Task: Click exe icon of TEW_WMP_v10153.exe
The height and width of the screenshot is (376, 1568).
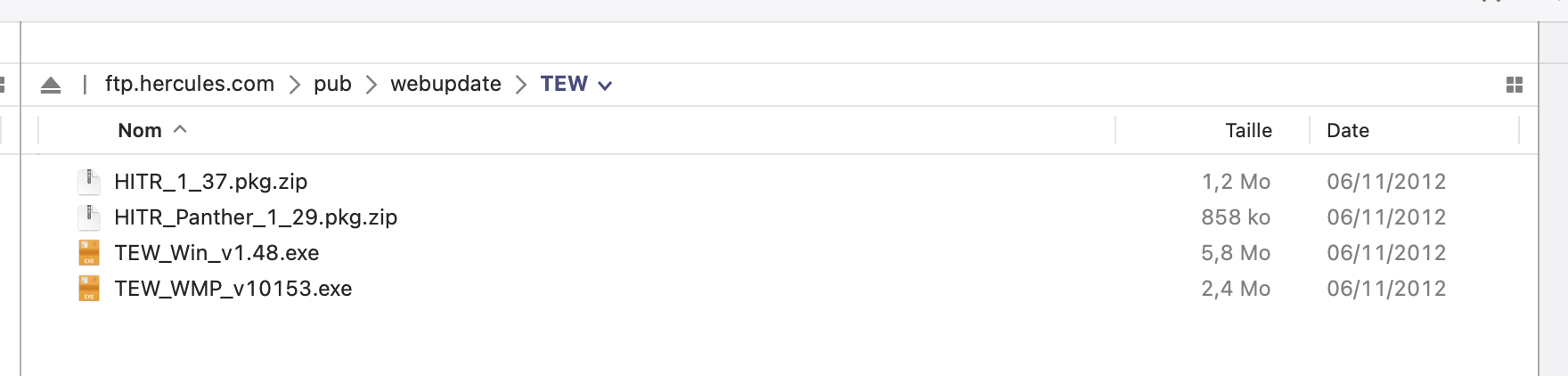Action: click(x=89, y=289)
